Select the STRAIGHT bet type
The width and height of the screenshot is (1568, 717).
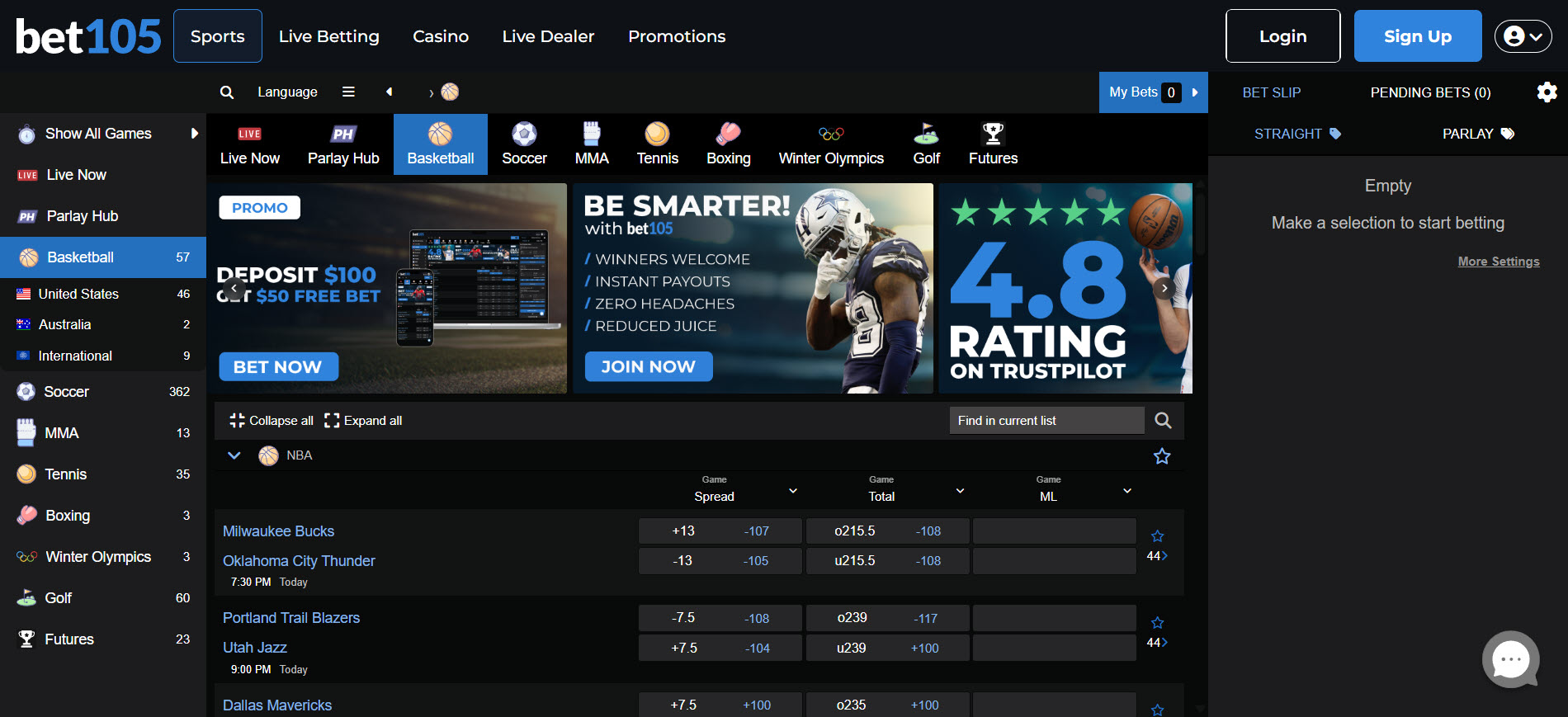click(1297, 134)
